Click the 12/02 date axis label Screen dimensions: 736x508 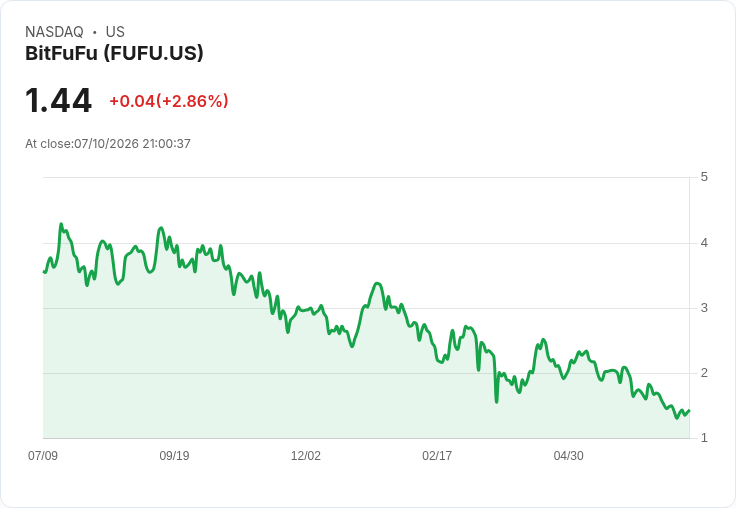(306, 455)
